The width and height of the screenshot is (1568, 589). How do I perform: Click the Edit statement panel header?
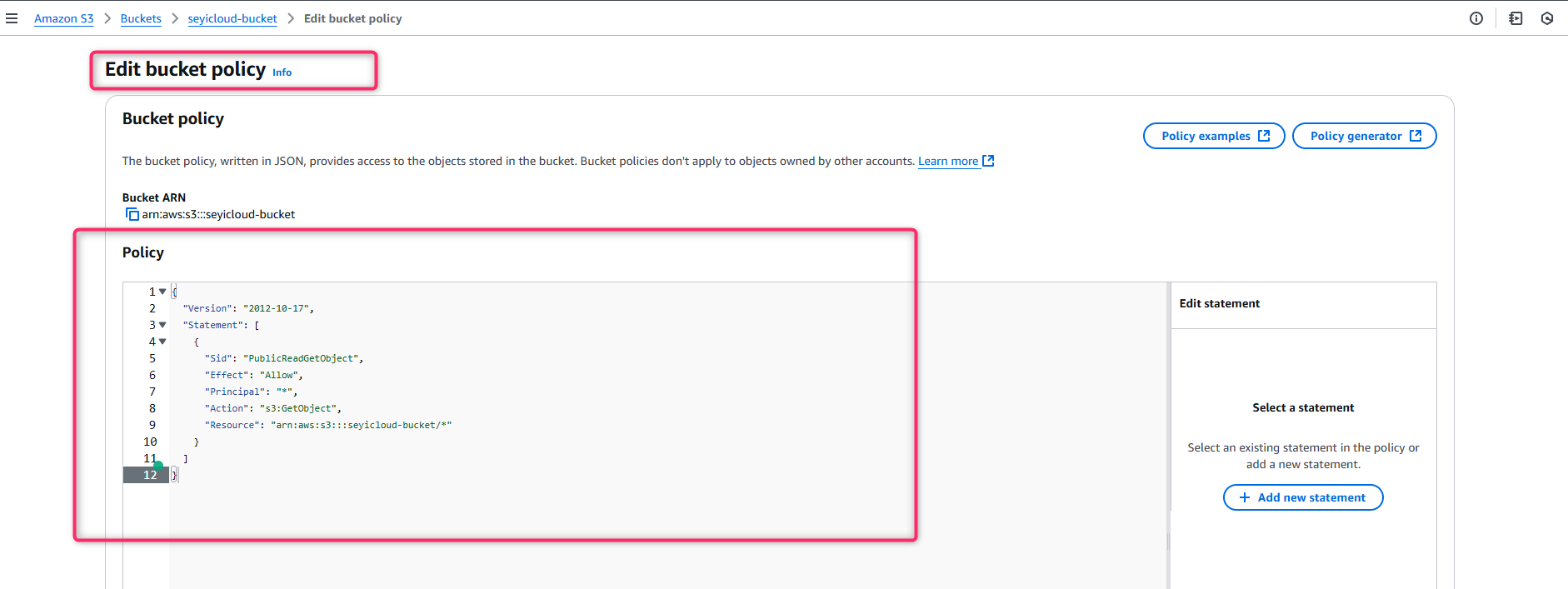pos(1220,303)
